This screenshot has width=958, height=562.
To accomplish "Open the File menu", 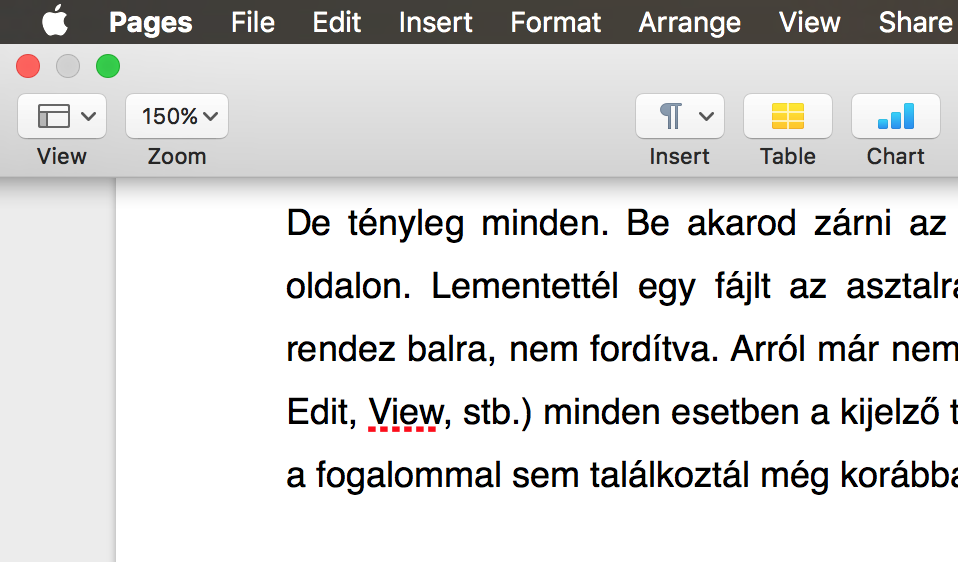I will tap(252, 22).
